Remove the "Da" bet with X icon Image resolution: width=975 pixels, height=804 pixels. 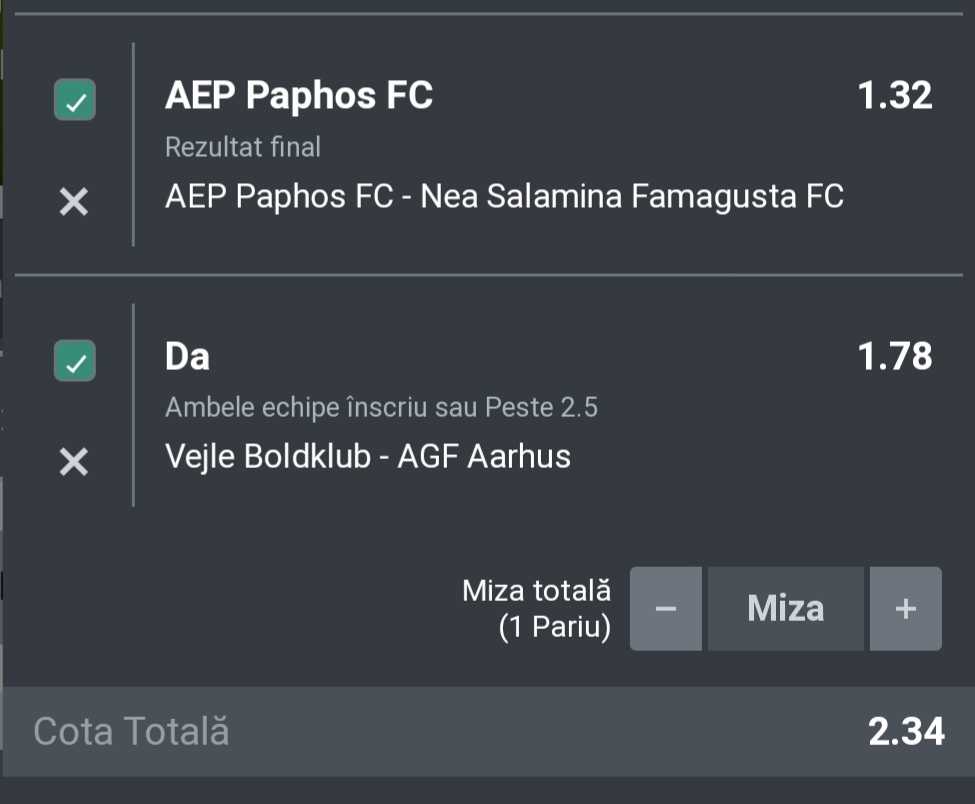pos(74,462)
